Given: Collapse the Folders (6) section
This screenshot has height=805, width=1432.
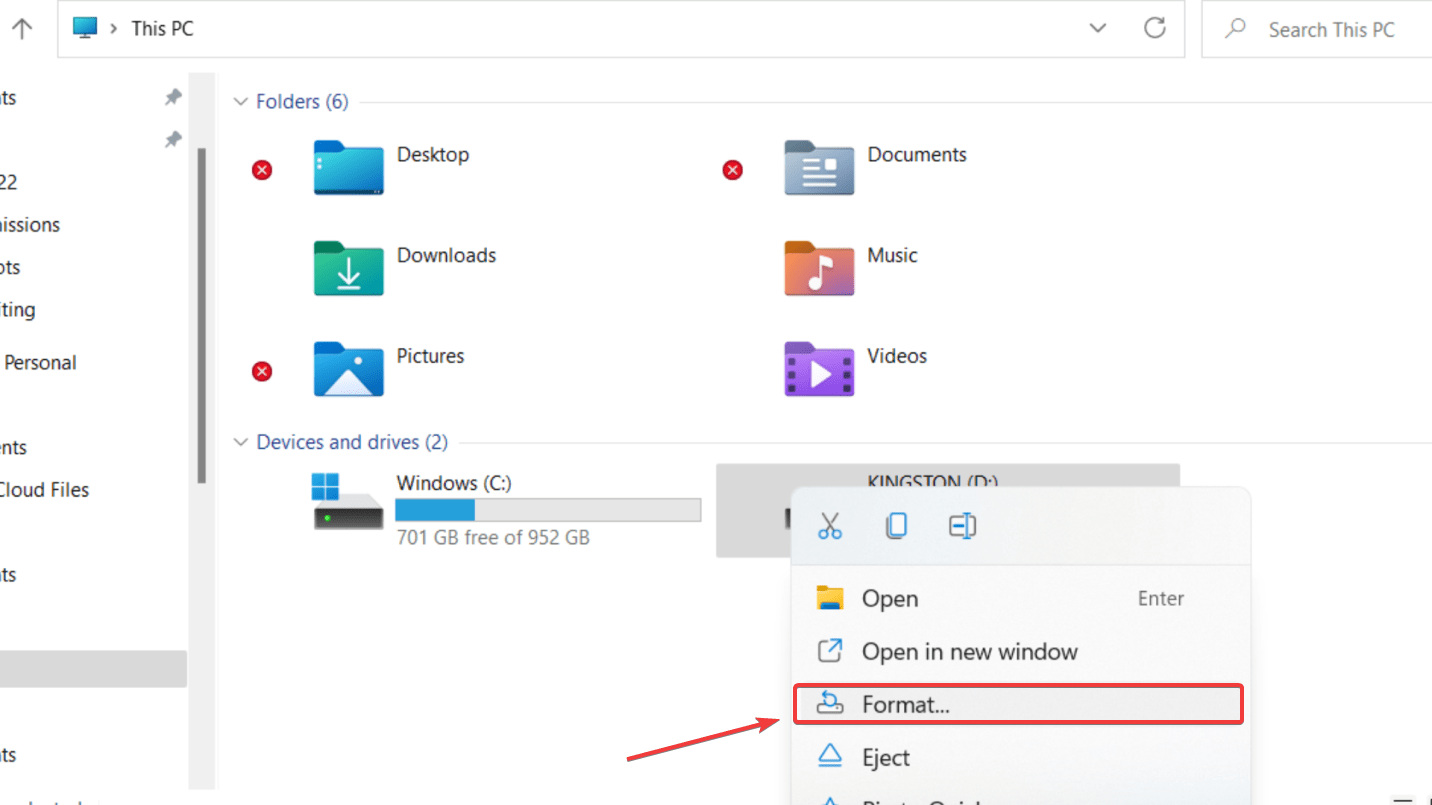Looking at the screenshot, I should (240, 102).
